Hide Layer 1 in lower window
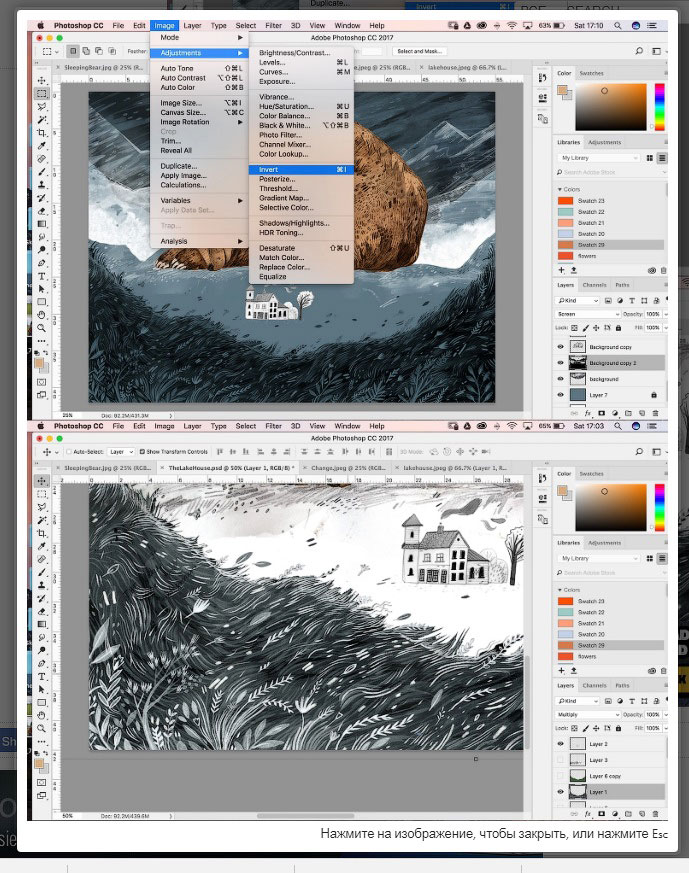The height and width of the screenshot is (873, 689). pyautogui.click(x=560, y=792)
